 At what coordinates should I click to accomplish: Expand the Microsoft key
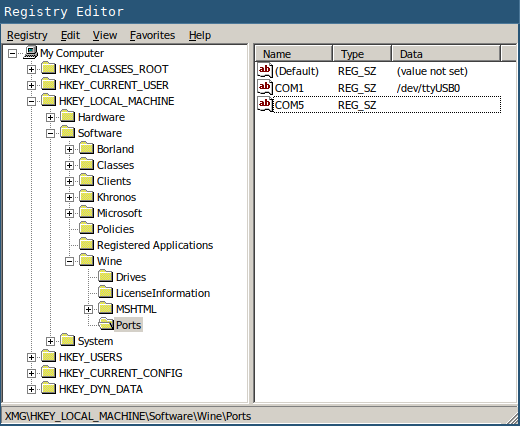69,213
